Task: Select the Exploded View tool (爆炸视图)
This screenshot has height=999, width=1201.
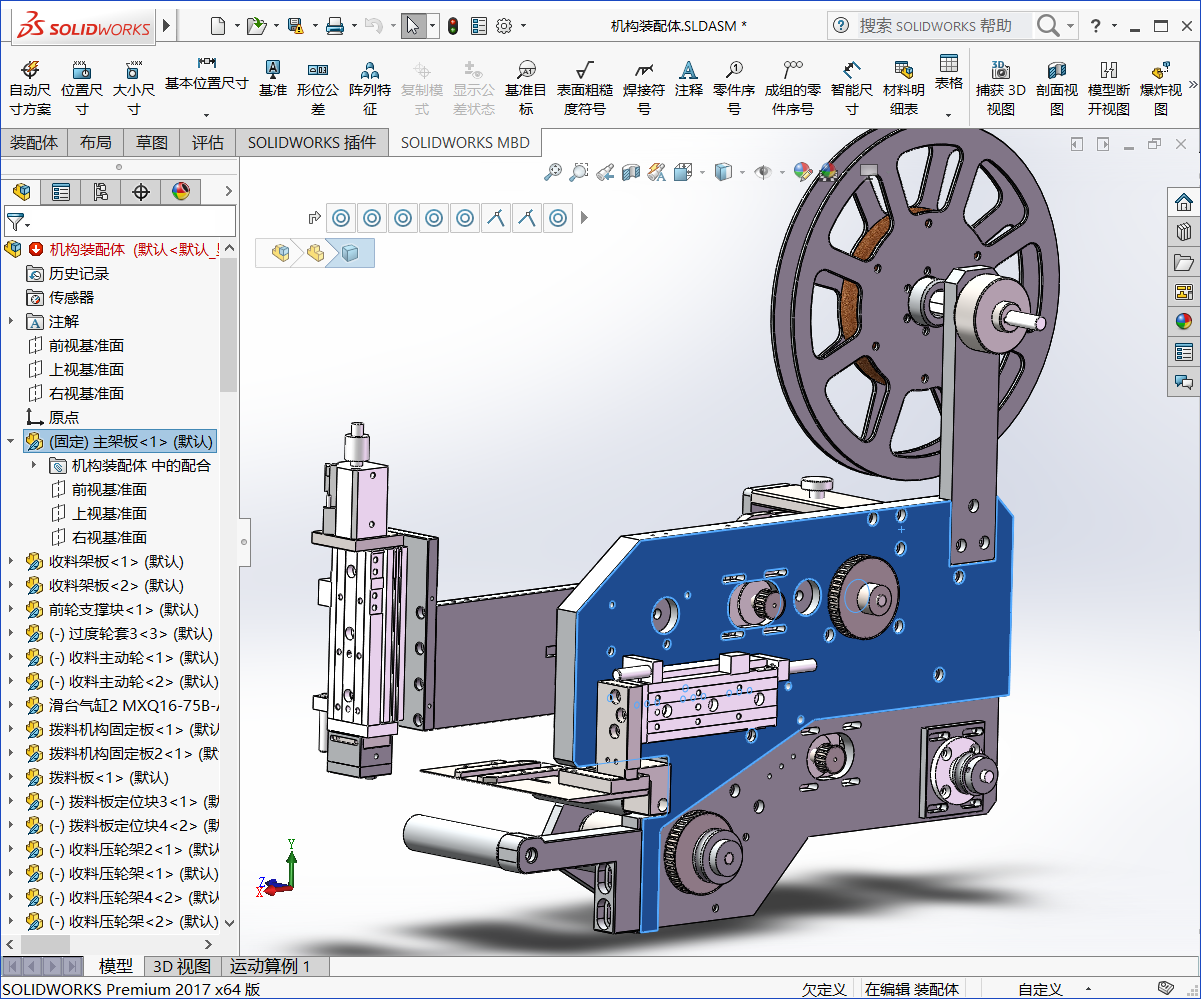Action: click(x=1161, y=87)
